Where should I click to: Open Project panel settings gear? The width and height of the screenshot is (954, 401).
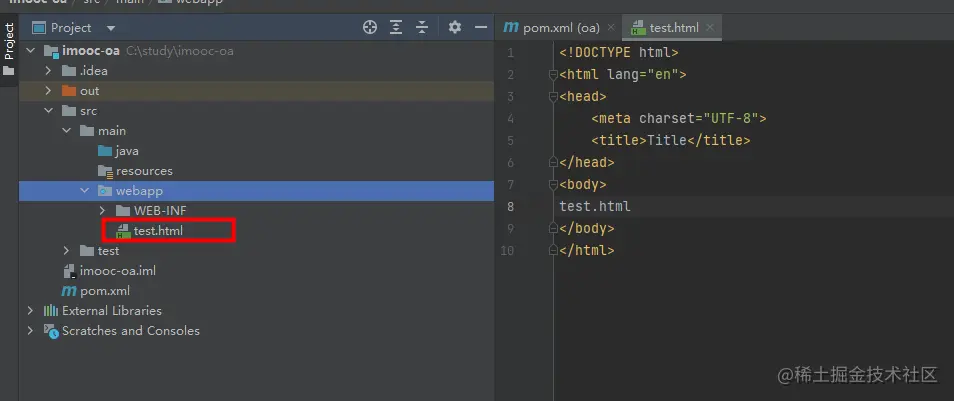455,27
